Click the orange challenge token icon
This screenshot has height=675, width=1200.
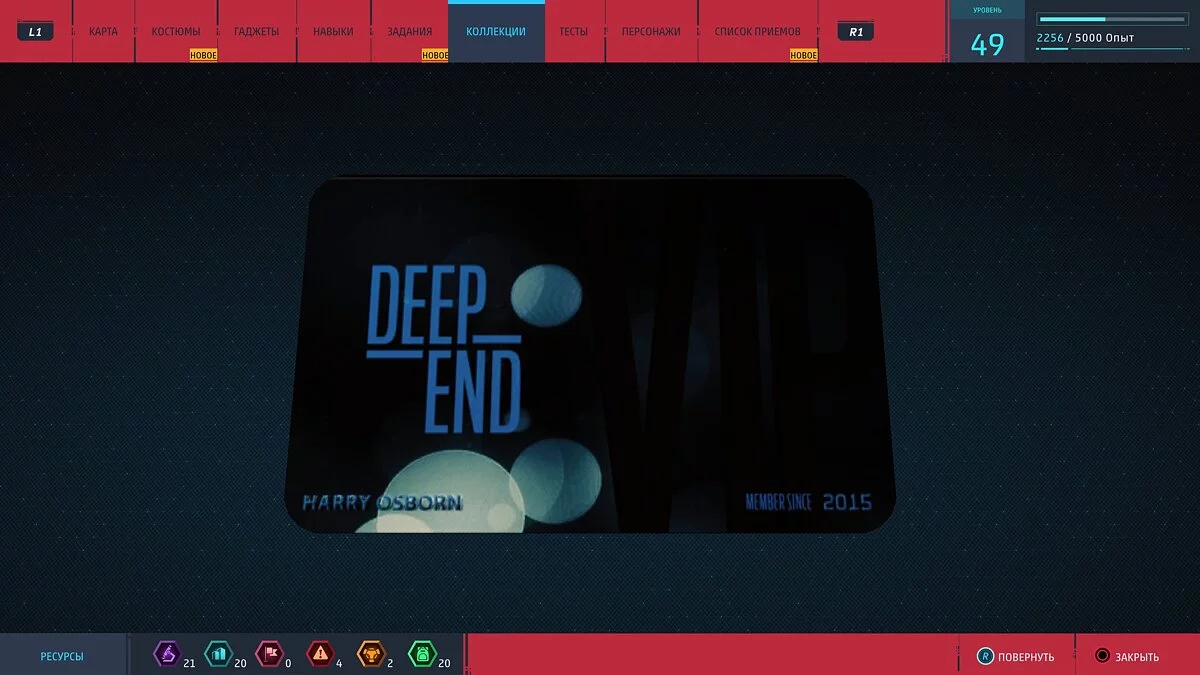click(371, 655)
